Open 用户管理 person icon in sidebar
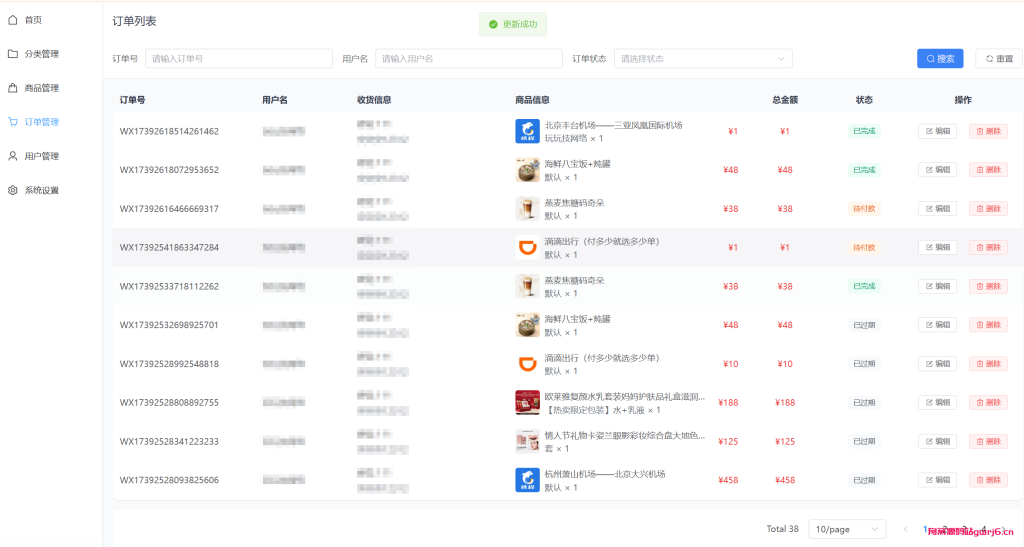The image size is (1024, 547). (12, 156)
